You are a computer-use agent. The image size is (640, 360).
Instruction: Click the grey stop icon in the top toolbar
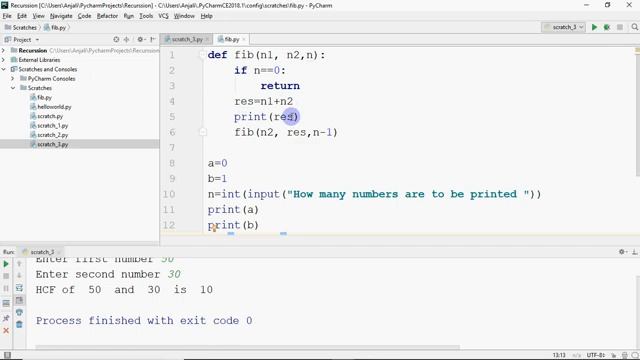click(620, 27)
